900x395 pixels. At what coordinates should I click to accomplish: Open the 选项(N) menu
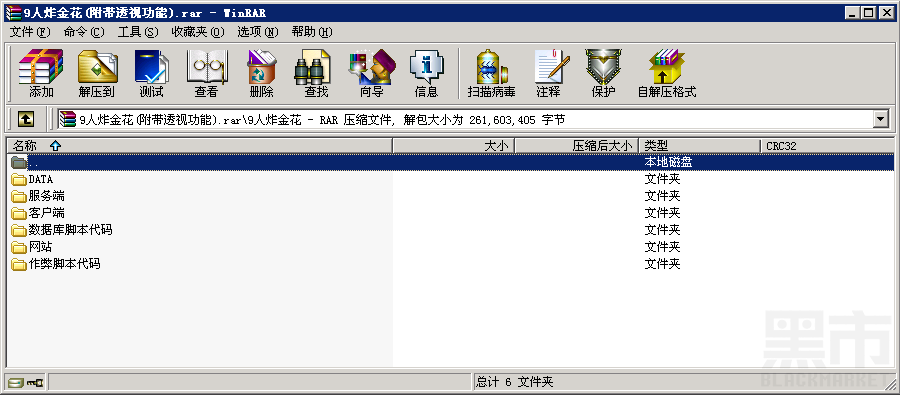(x=258, y=32)
